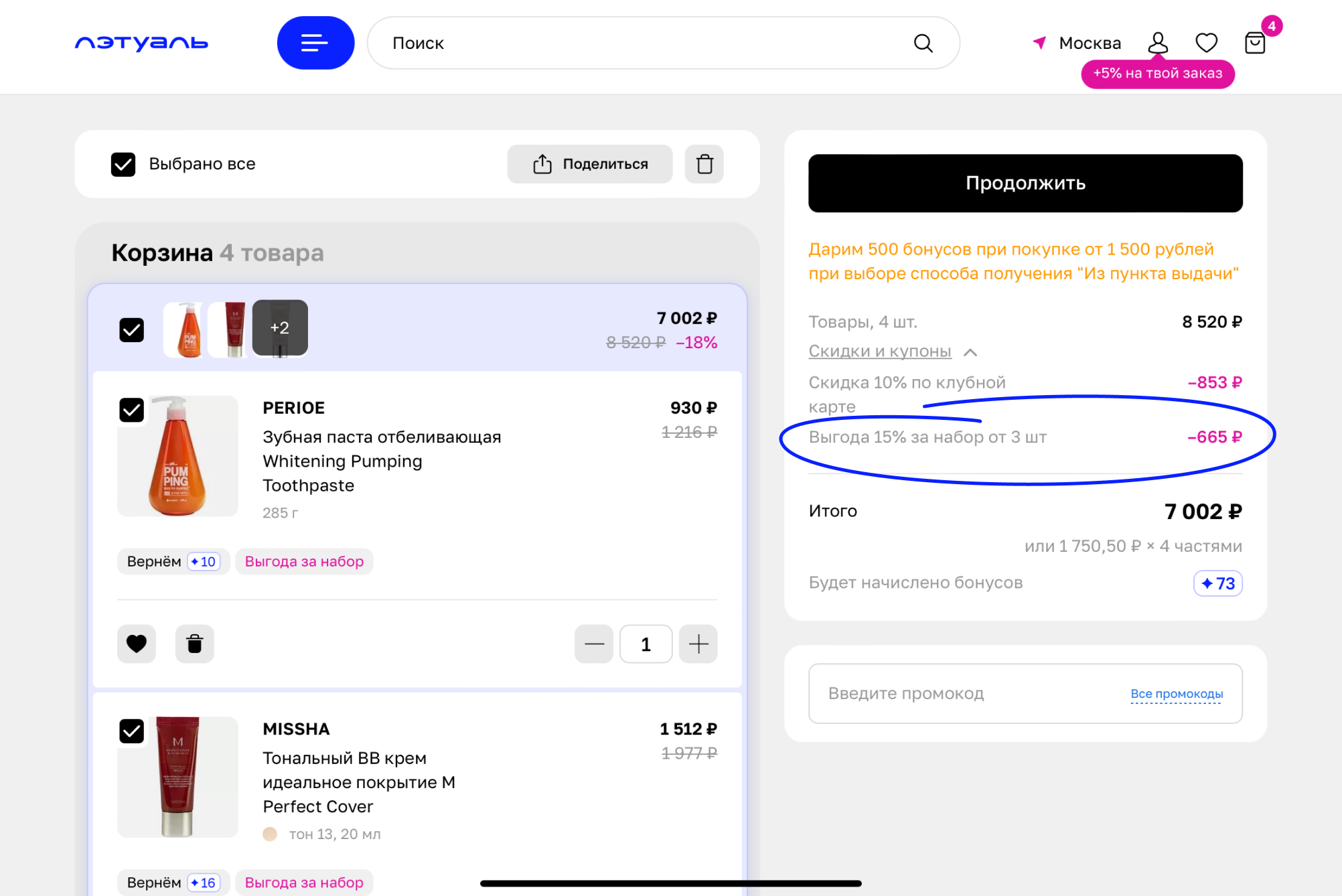
Task: Open the Все промокоды link
Action: coord(1176,694)
